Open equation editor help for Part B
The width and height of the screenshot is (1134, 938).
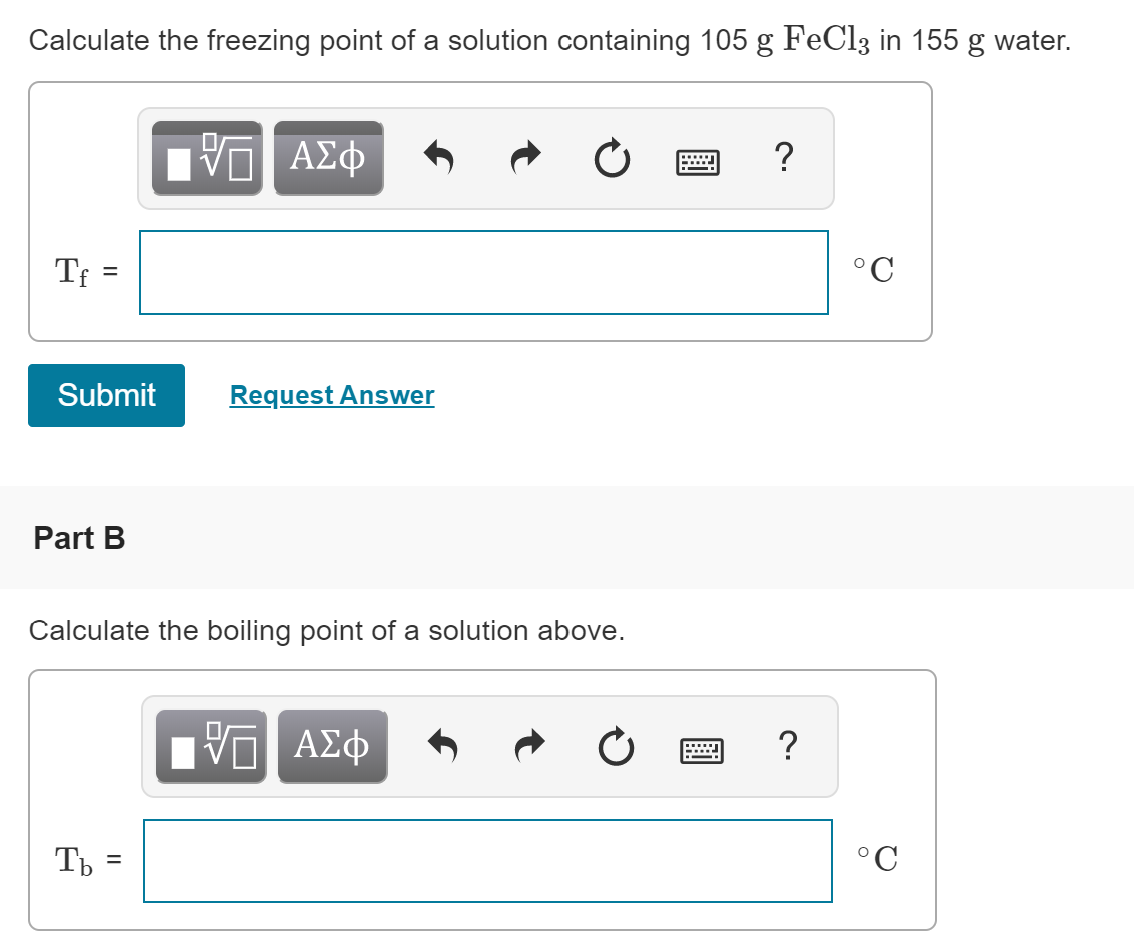coord(790,745)
